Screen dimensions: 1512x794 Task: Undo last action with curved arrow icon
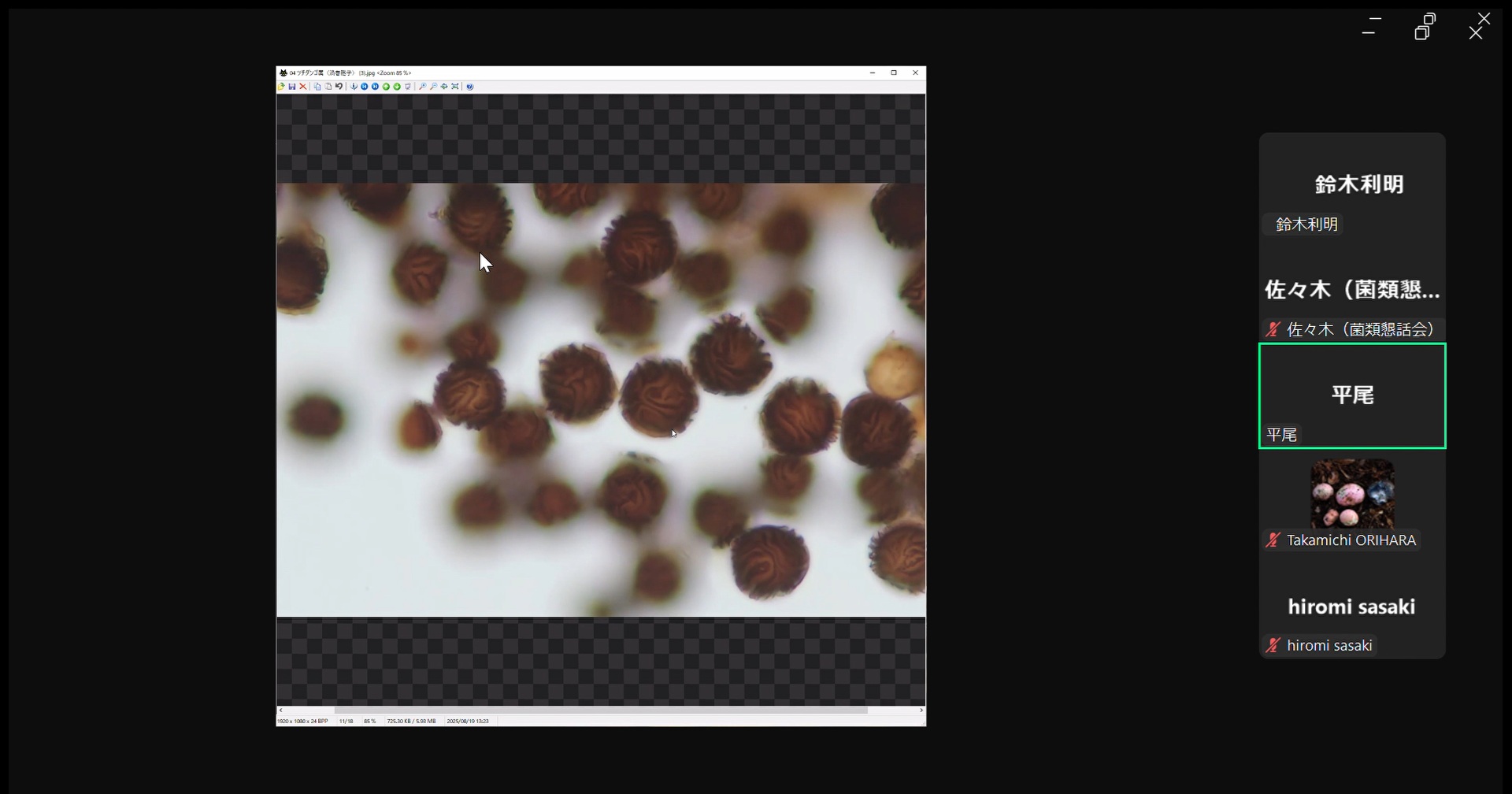[339, 87]
